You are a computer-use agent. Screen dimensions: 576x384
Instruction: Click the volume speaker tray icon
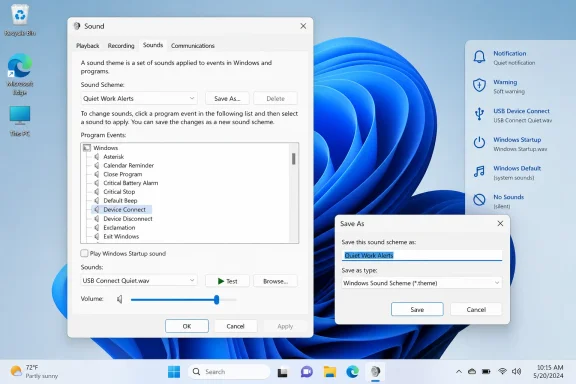pos(516,372)
